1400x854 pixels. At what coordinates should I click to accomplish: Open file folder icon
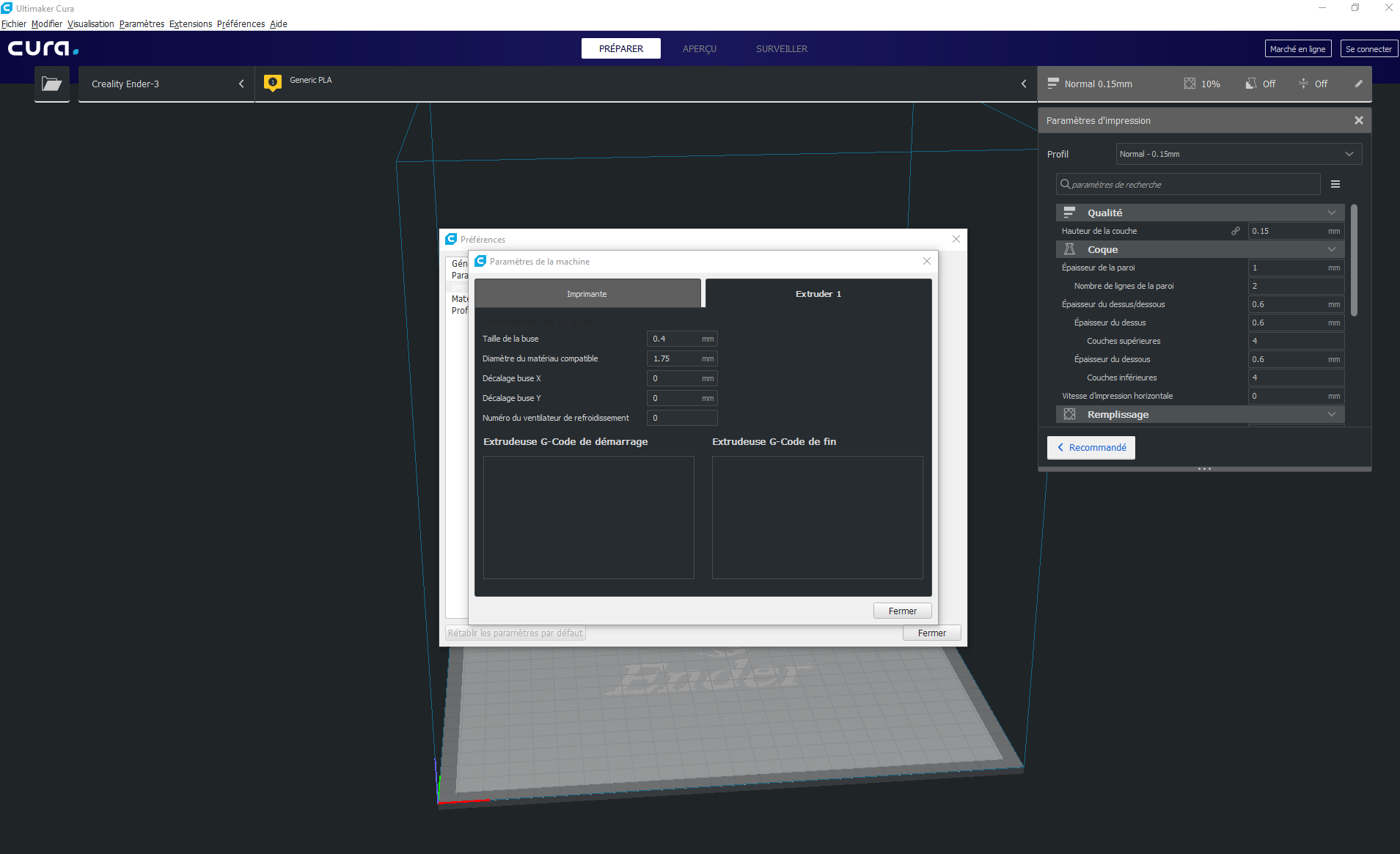tap(52, 84)
